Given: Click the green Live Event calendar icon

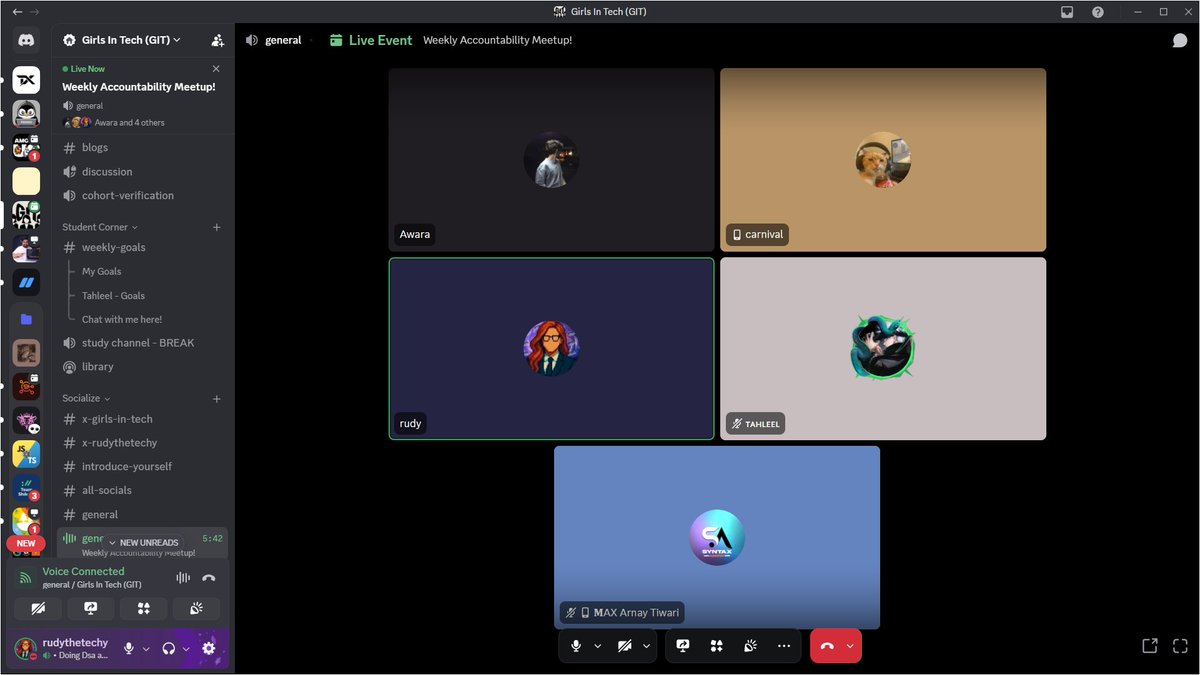Looking at the screenshot, I should [336, 40].
